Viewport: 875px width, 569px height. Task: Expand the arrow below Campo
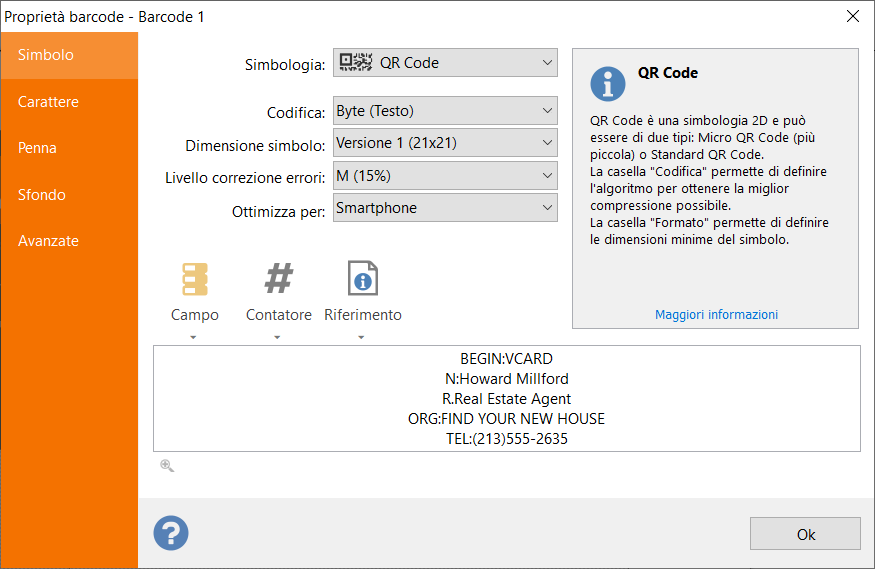tap(193, 337)
